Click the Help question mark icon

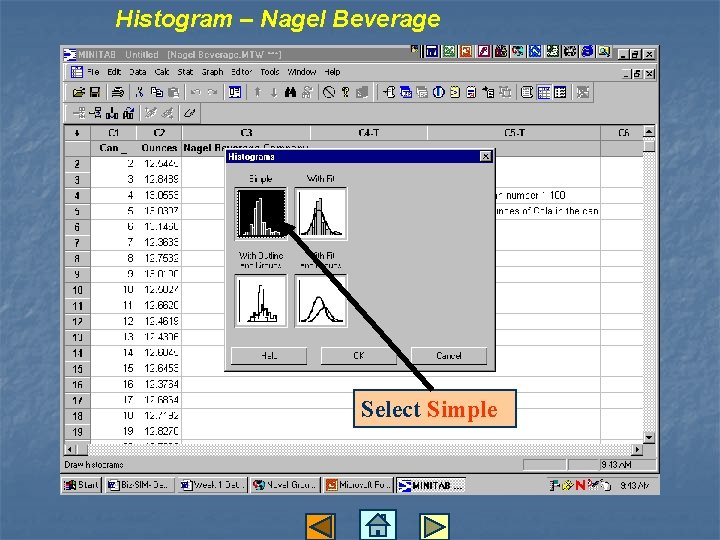tap(346, 92)
